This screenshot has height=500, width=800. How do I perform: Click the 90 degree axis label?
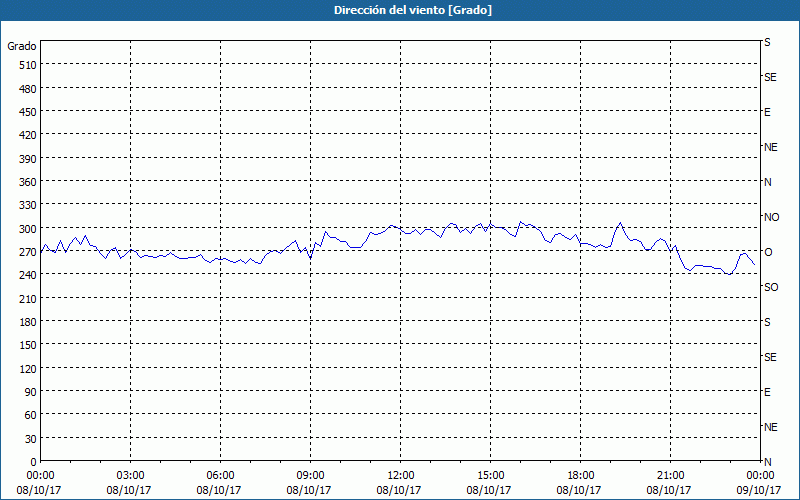tap(31, 392)
